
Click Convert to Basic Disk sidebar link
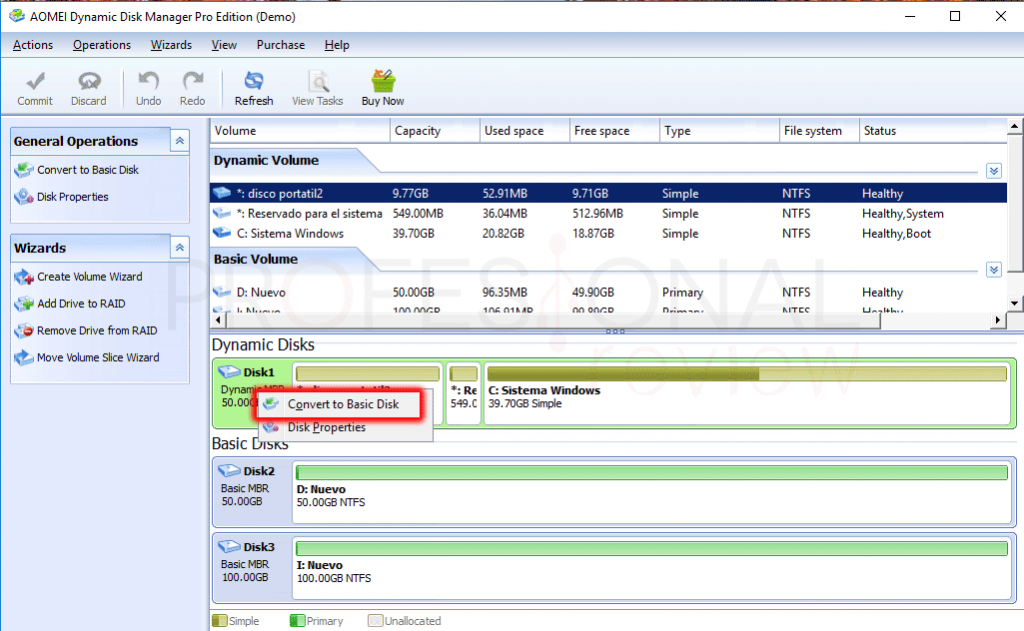[88, 170]
